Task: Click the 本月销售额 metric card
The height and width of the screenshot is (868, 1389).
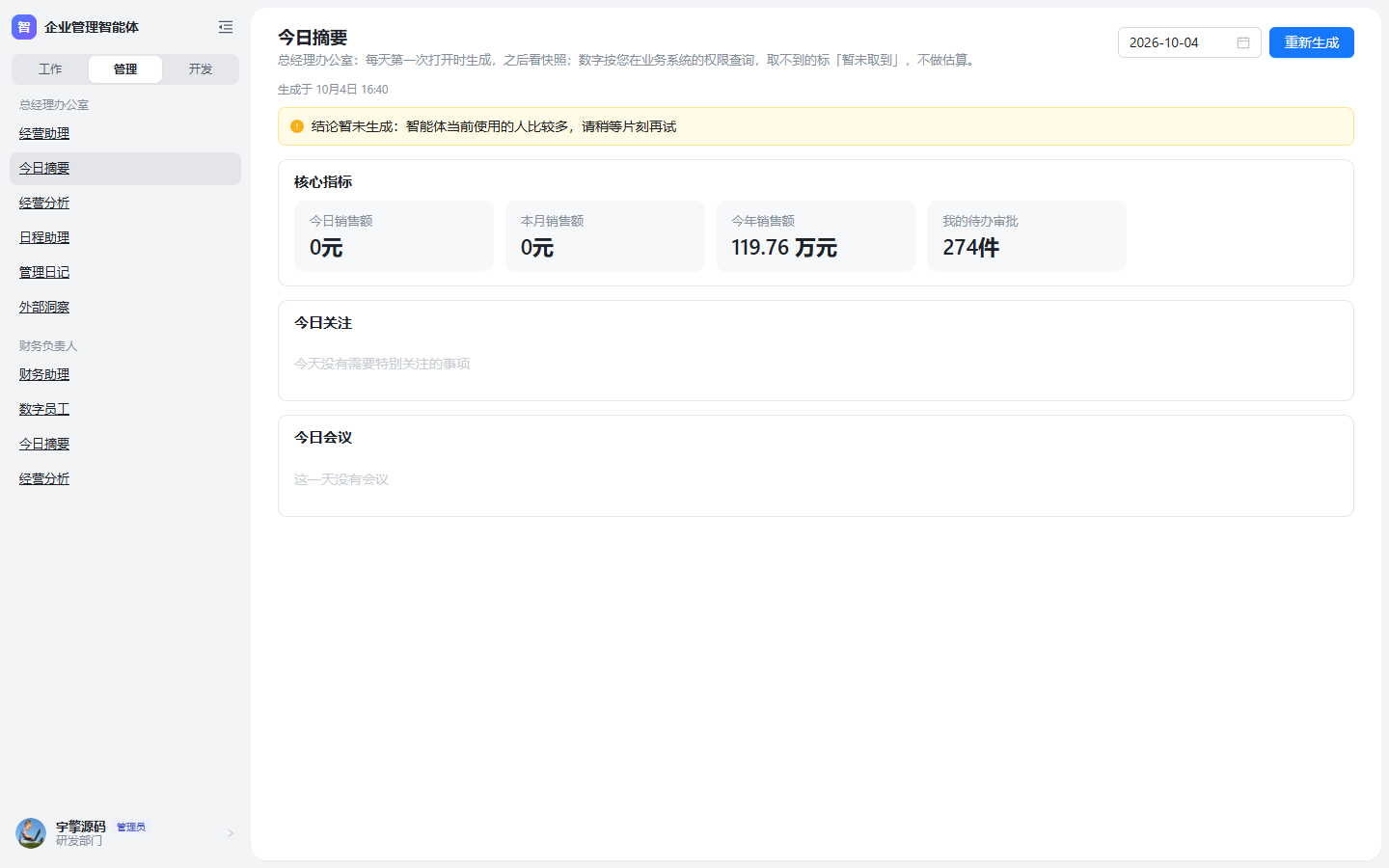Action: point(605,236)
